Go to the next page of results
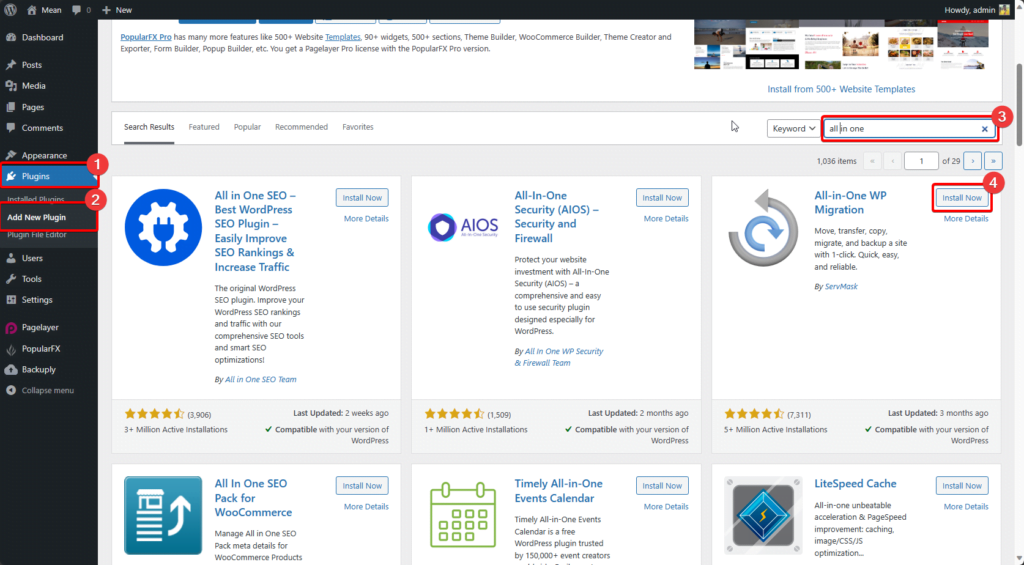 tap(972, 160)
